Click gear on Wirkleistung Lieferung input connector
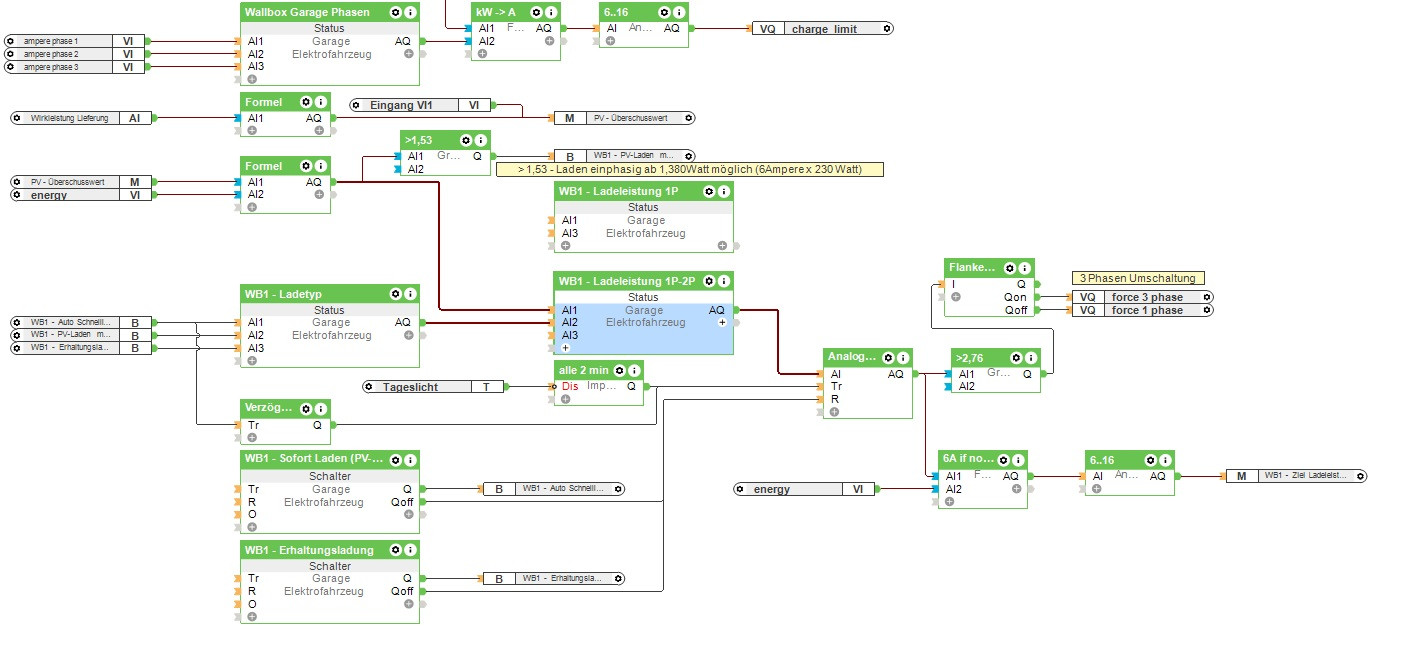 coord(18,118)
